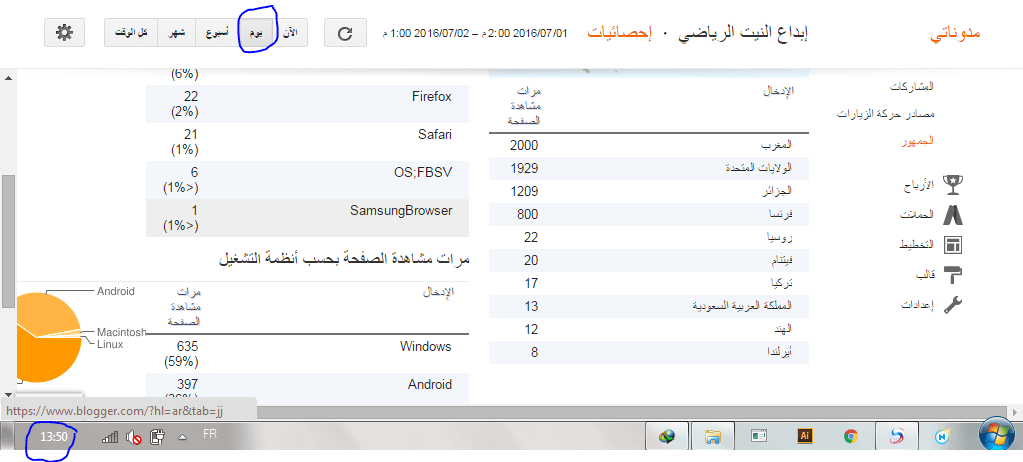This screenshot has height=462, width=1023.
Task: Open Layout via the layout grid icon
Action: 953,245
